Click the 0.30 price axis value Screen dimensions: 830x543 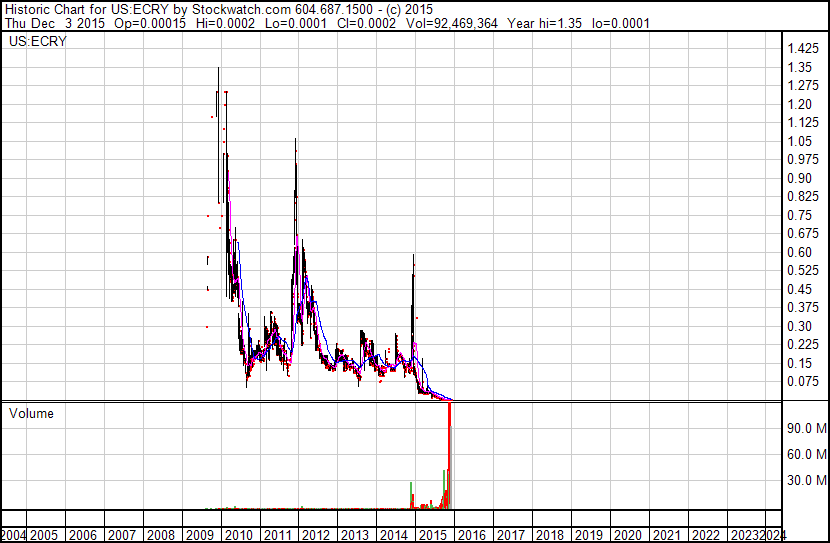pyautogui.click(x=799, y=327)
